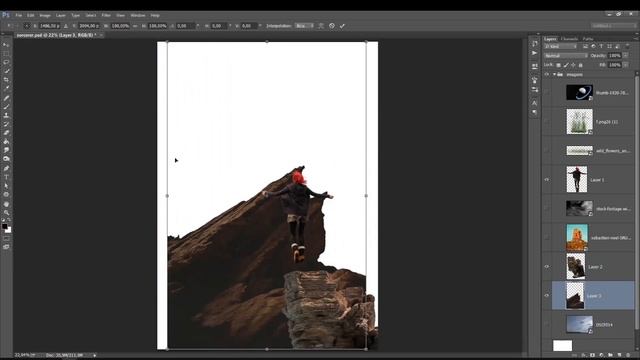
Task: Filter layers by pixel icon
Action: 585,47
